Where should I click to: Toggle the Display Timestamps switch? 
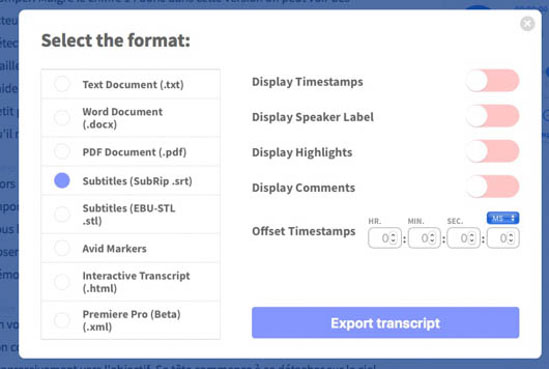click(492, 81)
